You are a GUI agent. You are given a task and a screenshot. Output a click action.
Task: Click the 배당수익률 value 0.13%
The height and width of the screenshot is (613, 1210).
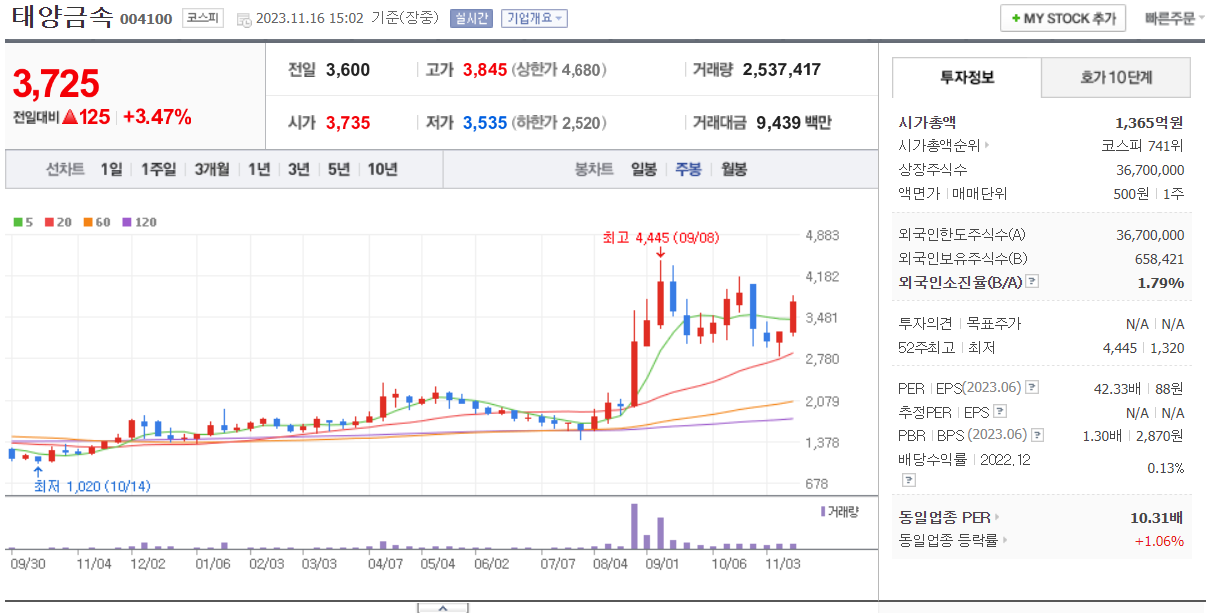click(x=1165, y=468)
